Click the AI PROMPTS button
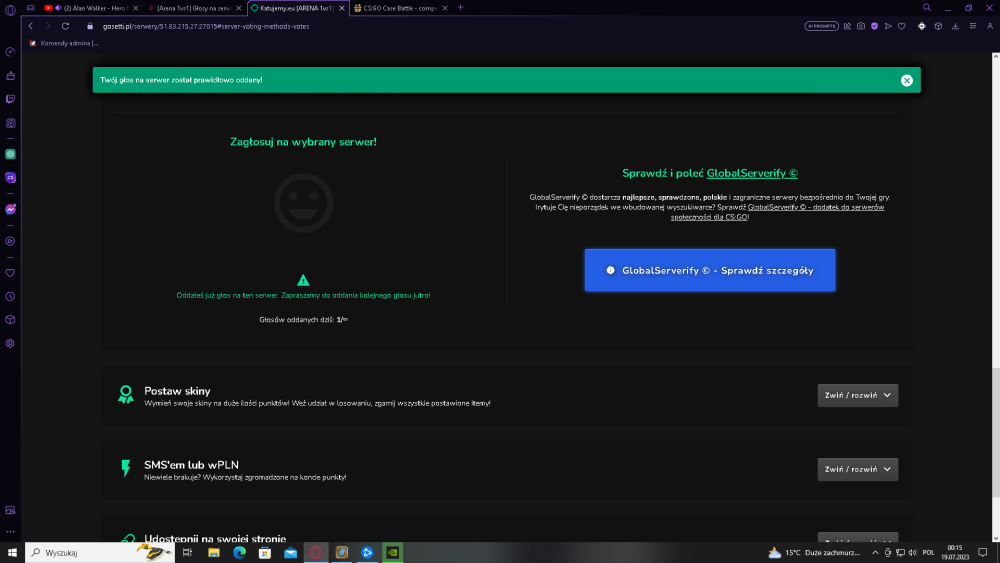 pos(821,26)
